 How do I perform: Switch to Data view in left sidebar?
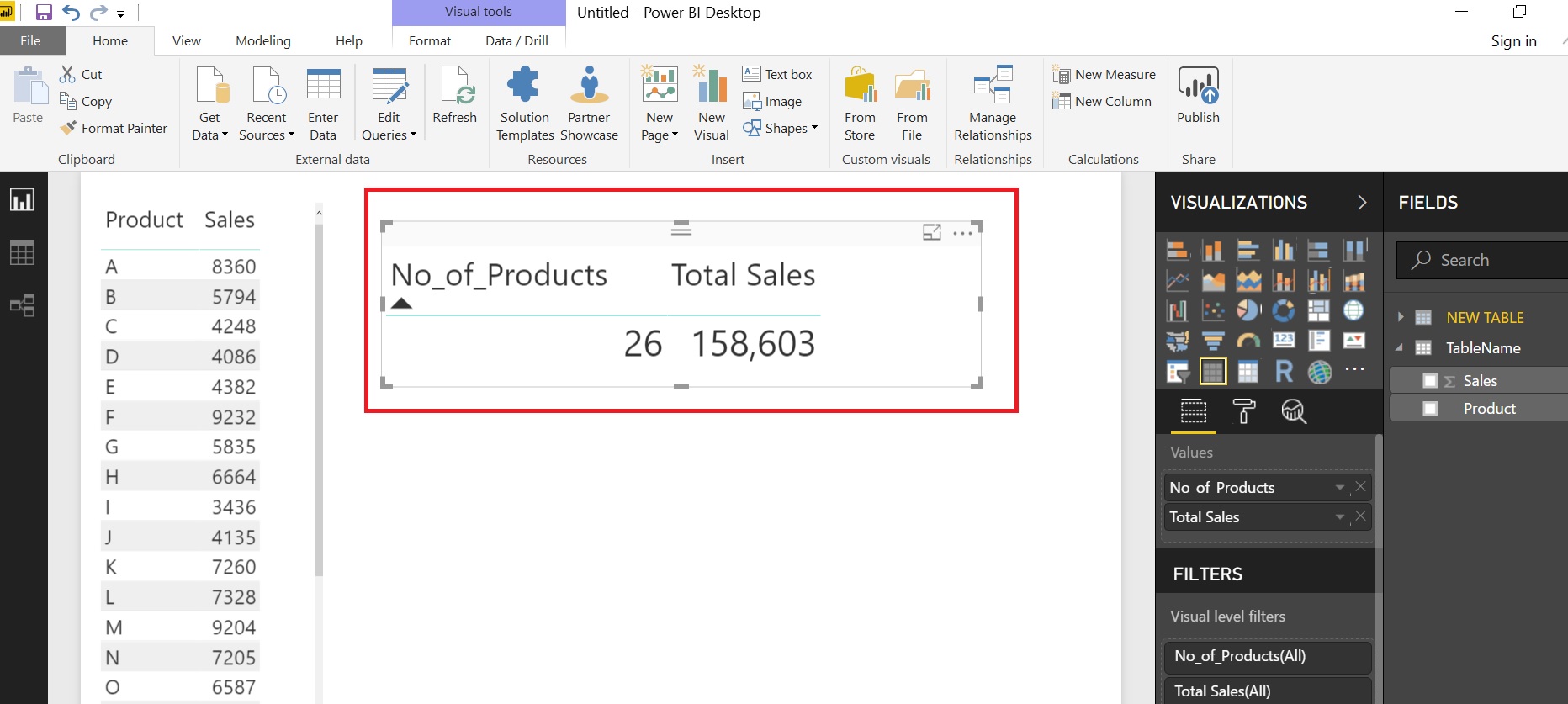(x=22, y=252)
